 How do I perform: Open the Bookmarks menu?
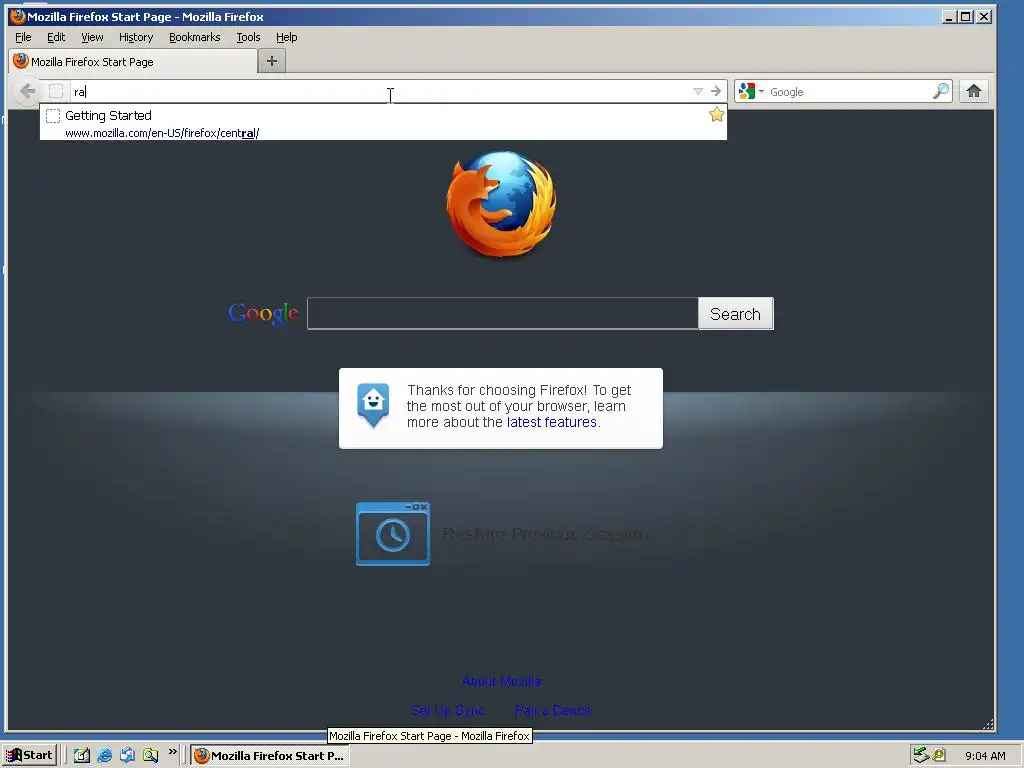coord(195,37)
